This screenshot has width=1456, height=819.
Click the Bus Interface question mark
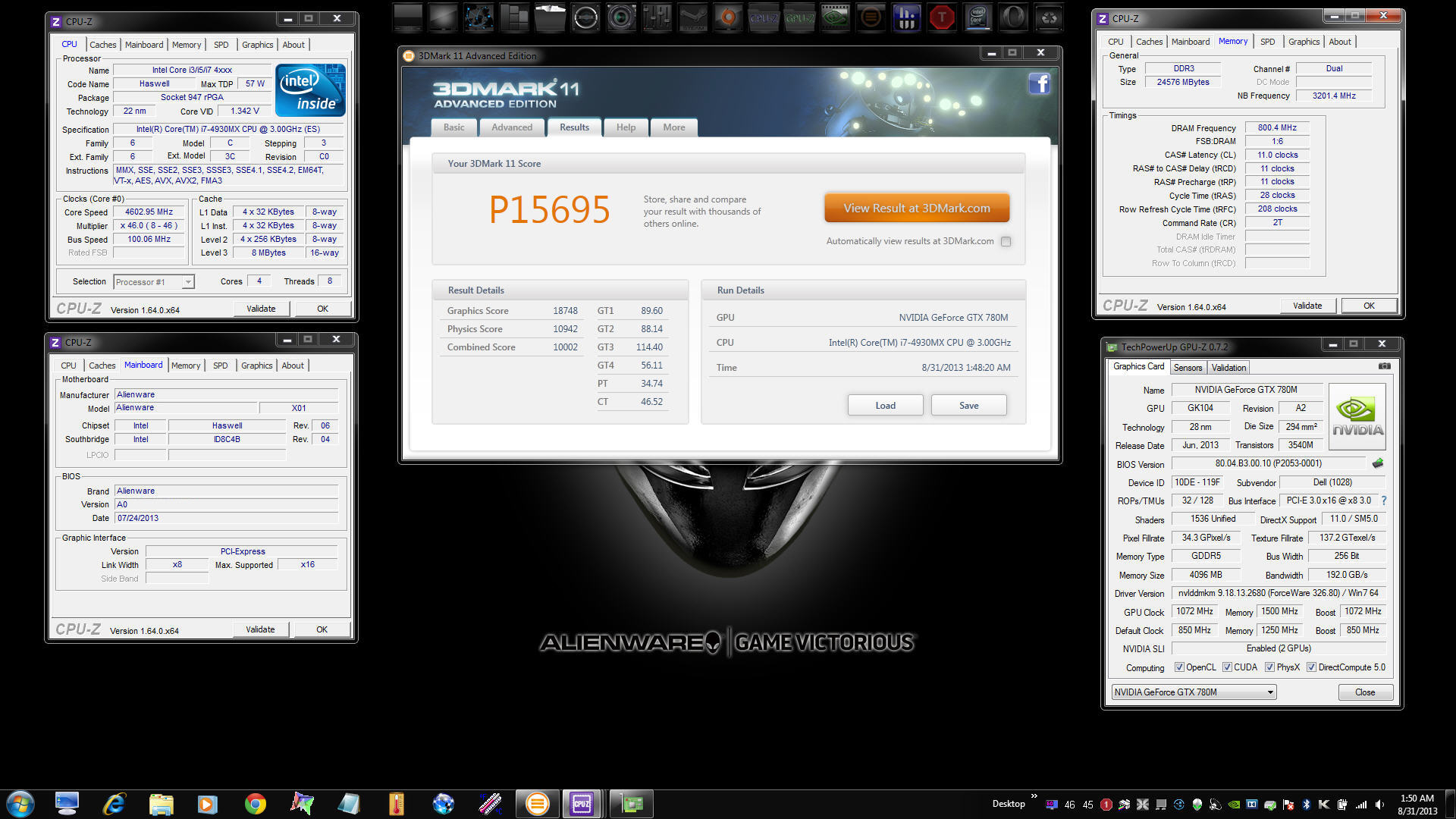coord(1384,500)
